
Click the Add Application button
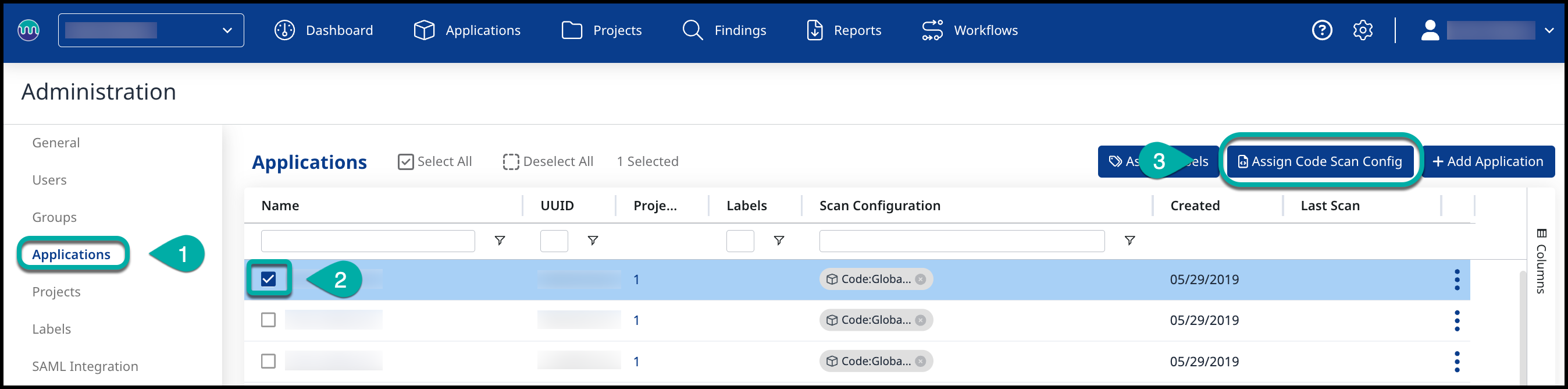(1488, 161)
